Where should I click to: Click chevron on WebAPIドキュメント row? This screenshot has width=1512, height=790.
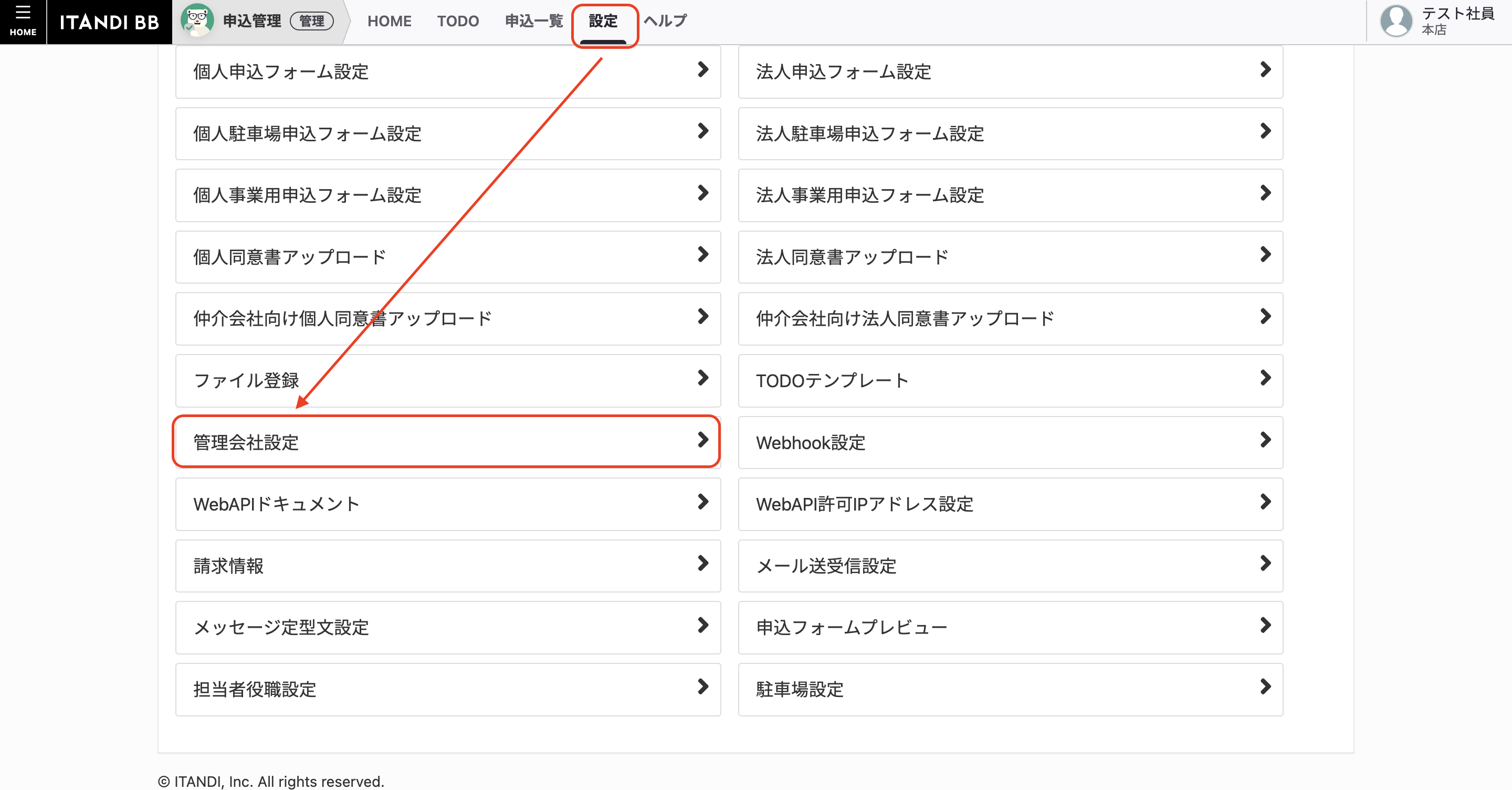pos(702,502)
